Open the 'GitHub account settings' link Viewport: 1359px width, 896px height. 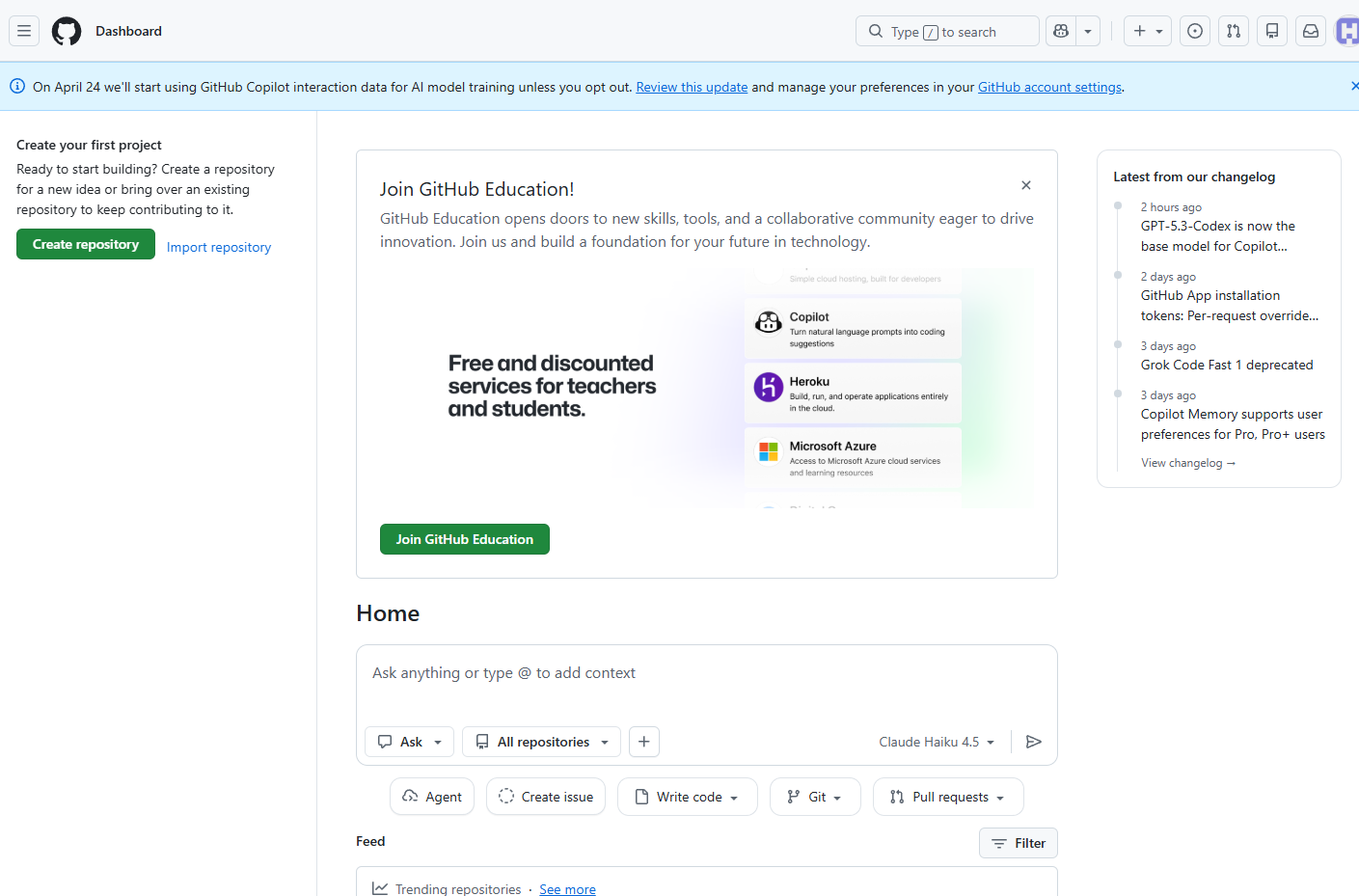1049,87
